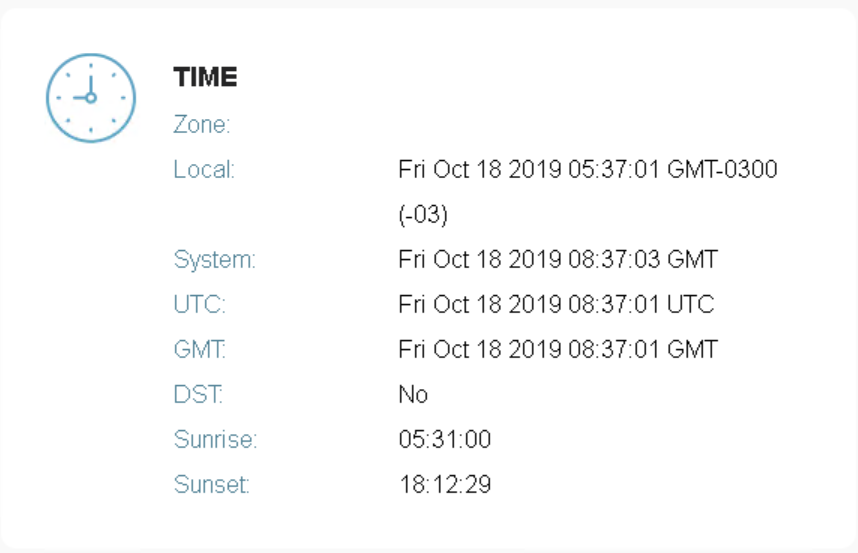Viewport: 858px width, 553px height.
Task: Click the clock icon
Action: point(90,97)
